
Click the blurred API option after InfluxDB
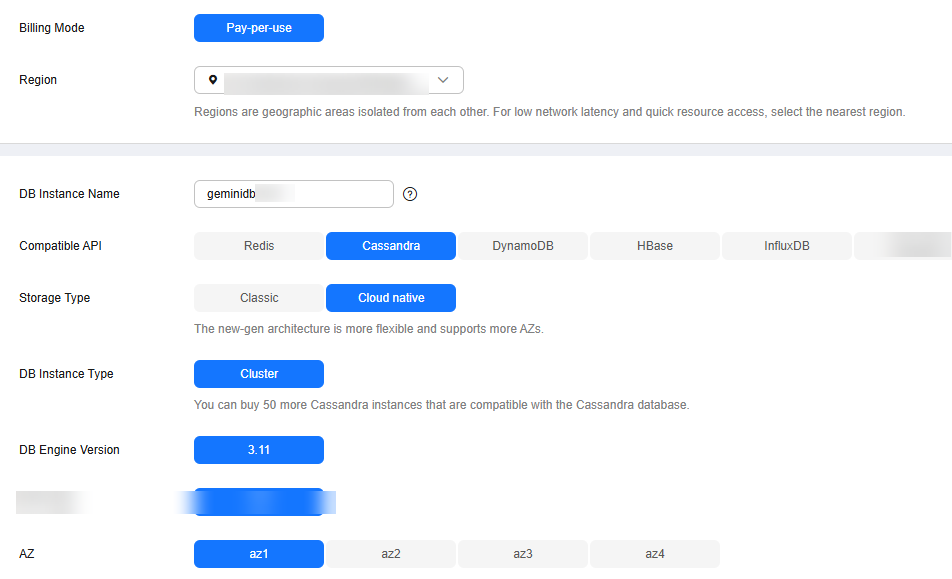903,246
